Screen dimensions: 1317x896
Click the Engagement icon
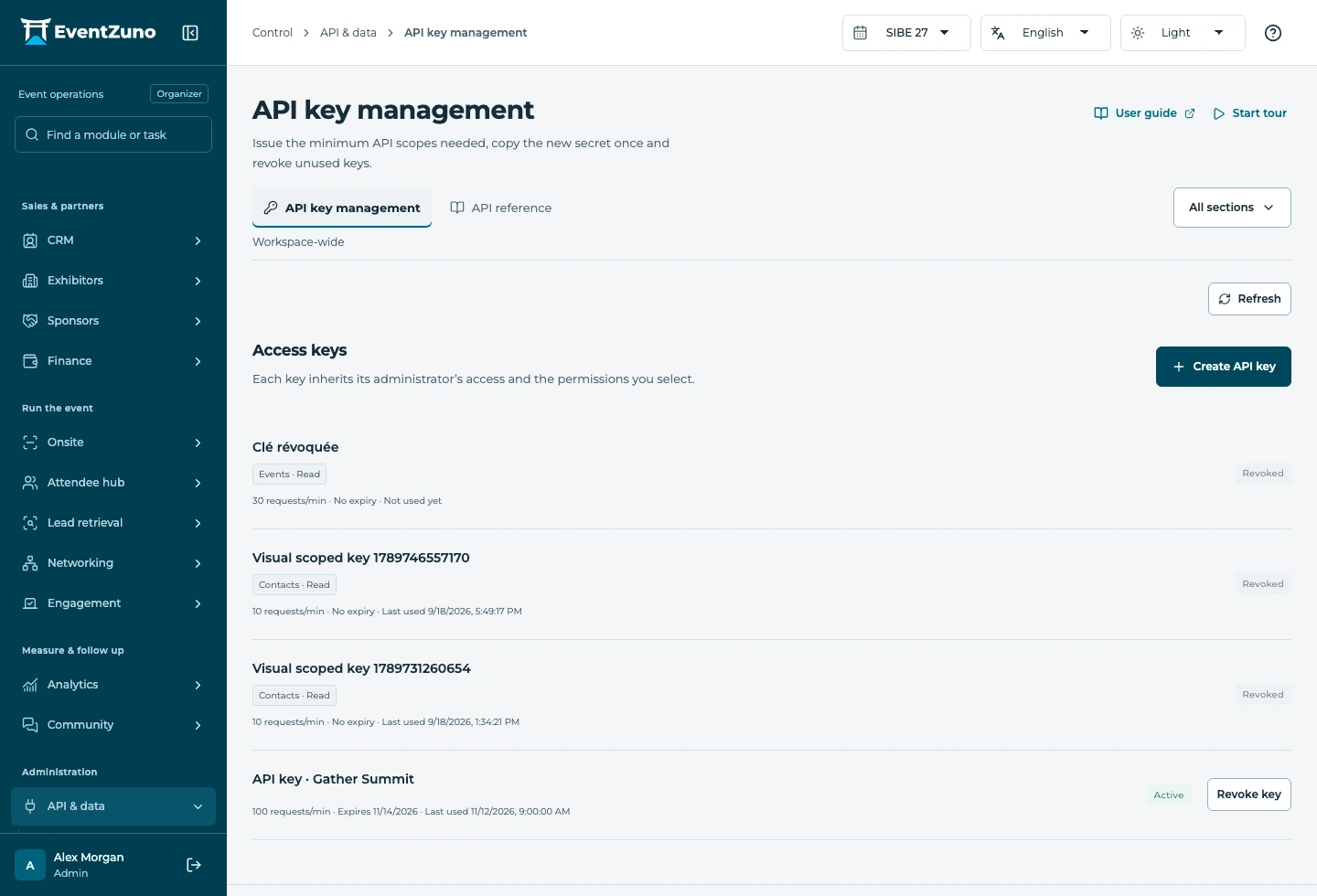click(x=30, y=603)
